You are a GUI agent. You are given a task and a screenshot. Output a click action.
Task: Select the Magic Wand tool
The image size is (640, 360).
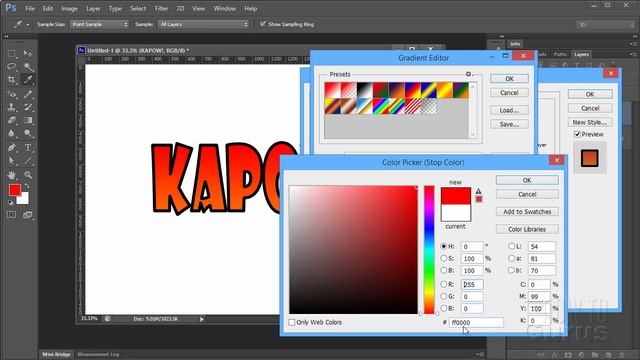click(x=28, y=67)
